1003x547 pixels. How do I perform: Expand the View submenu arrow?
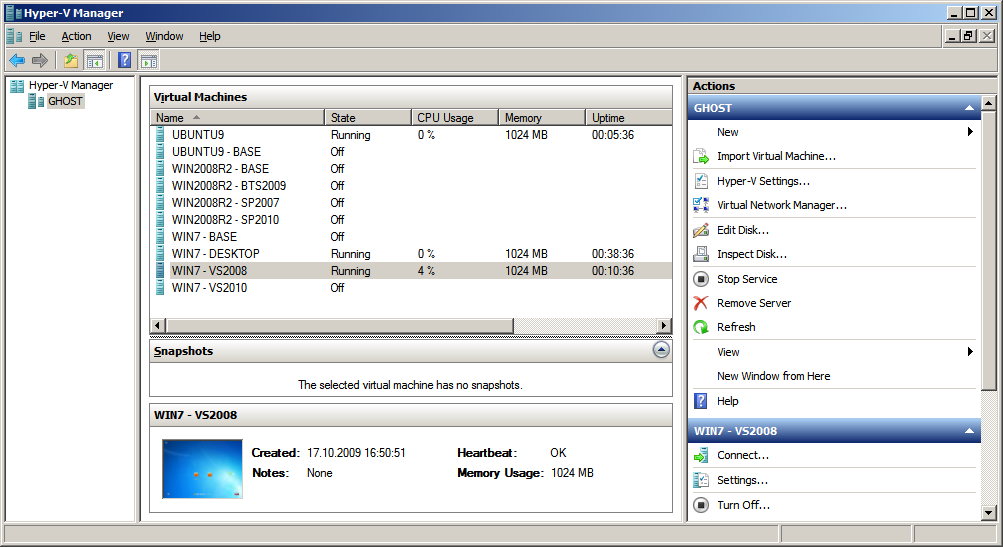click(970, 351)
